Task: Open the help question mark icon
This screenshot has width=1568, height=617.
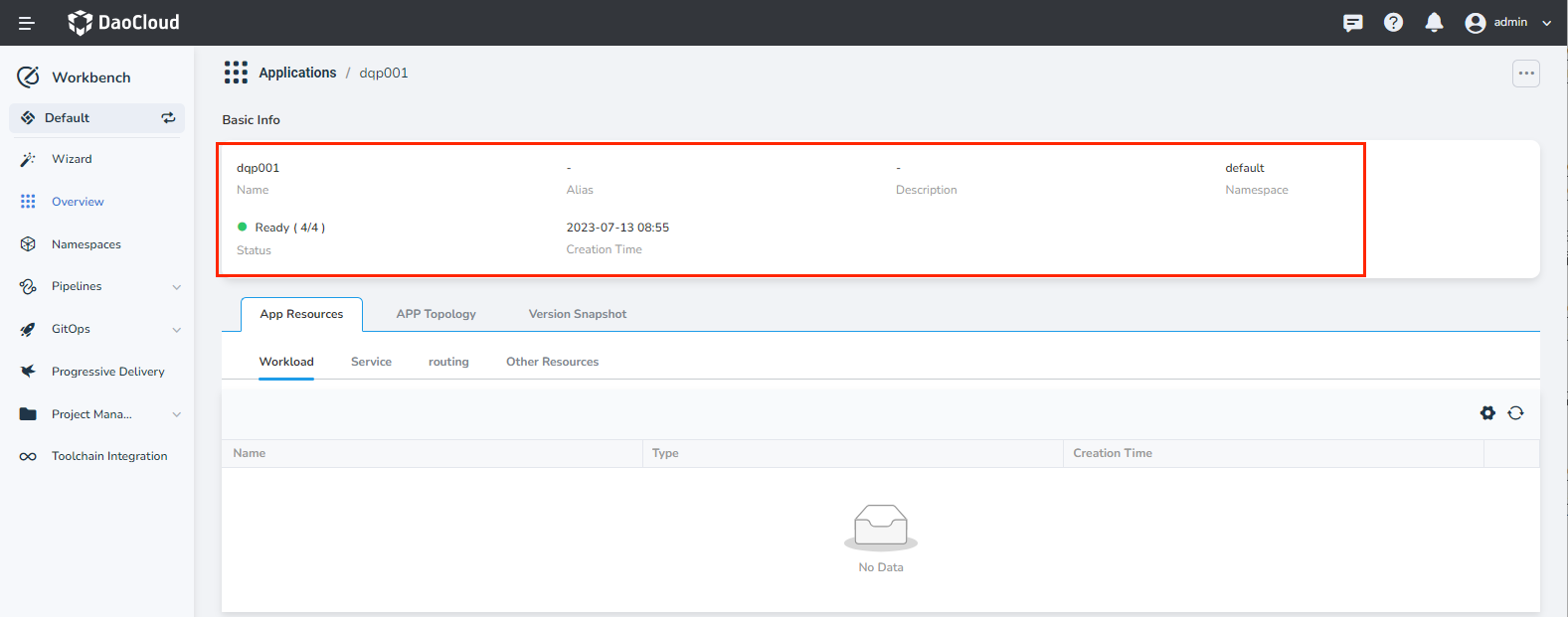Action: 1393,23
